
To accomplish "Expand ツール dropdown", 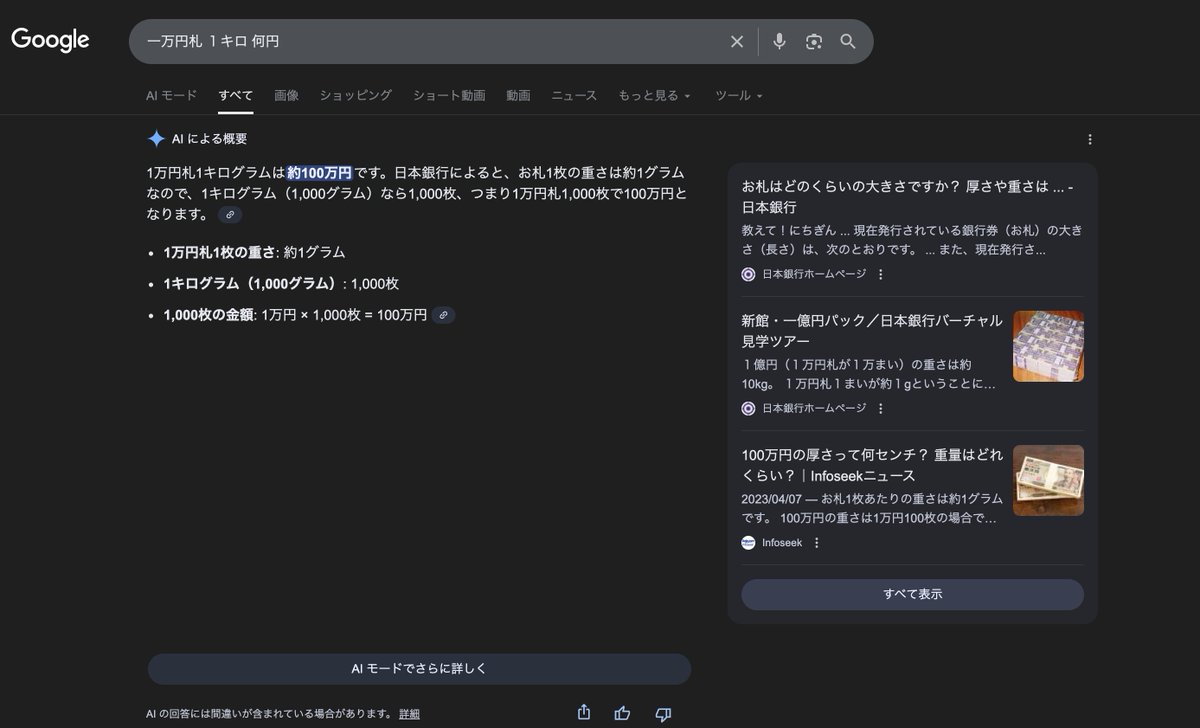I will coord(739,95).
